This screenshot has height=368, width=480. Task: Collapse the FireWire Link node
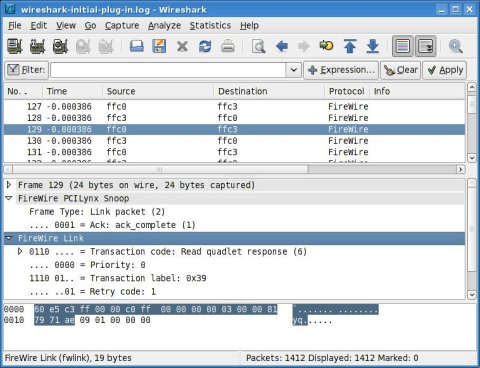9,238
